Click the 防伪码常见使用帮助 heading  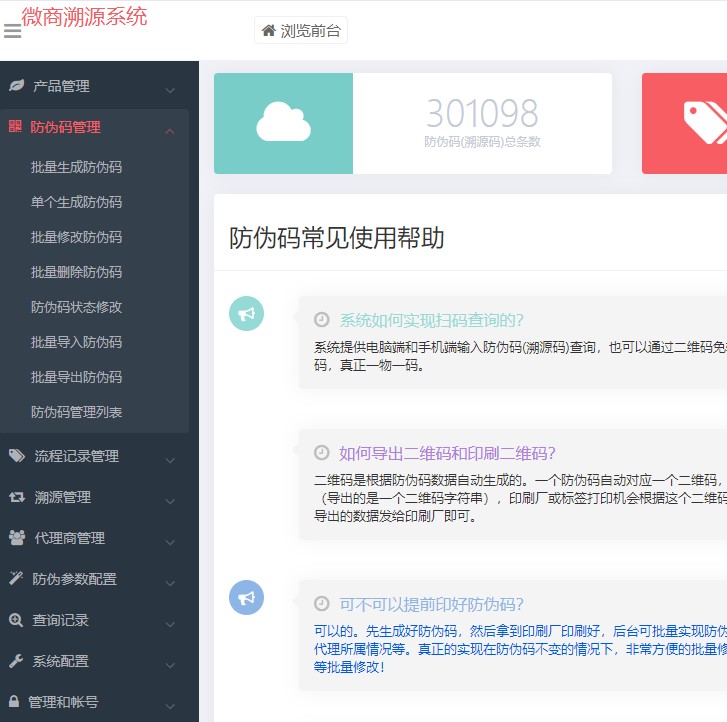coord(337,238)
